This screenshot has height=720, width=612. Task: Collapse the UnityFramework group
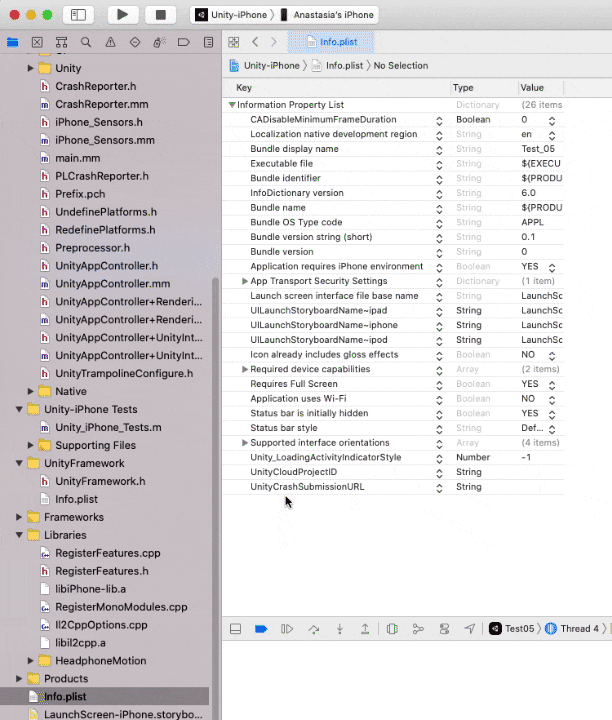point(19,463)
